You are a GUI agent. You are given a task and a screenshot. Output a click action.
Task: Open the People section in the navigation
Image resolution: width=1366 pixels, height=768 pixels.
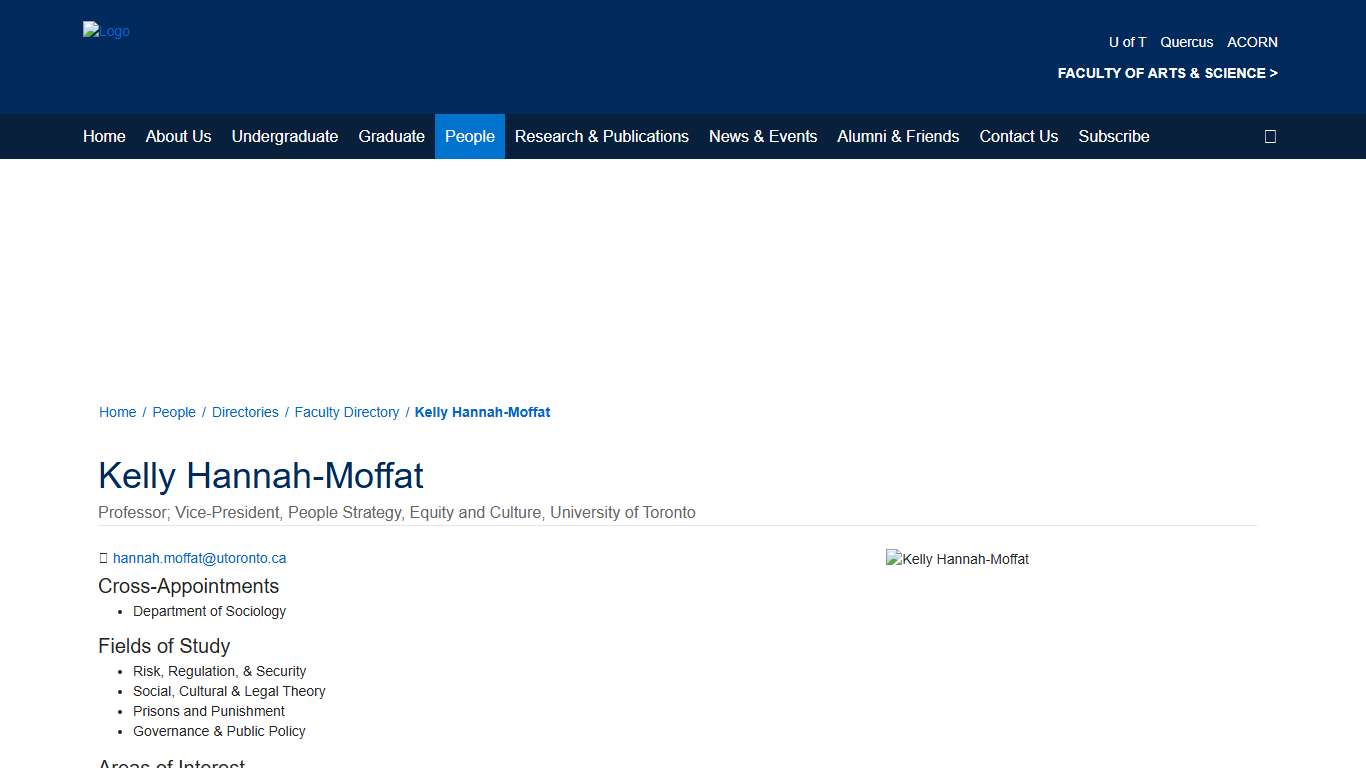[469, 136]
